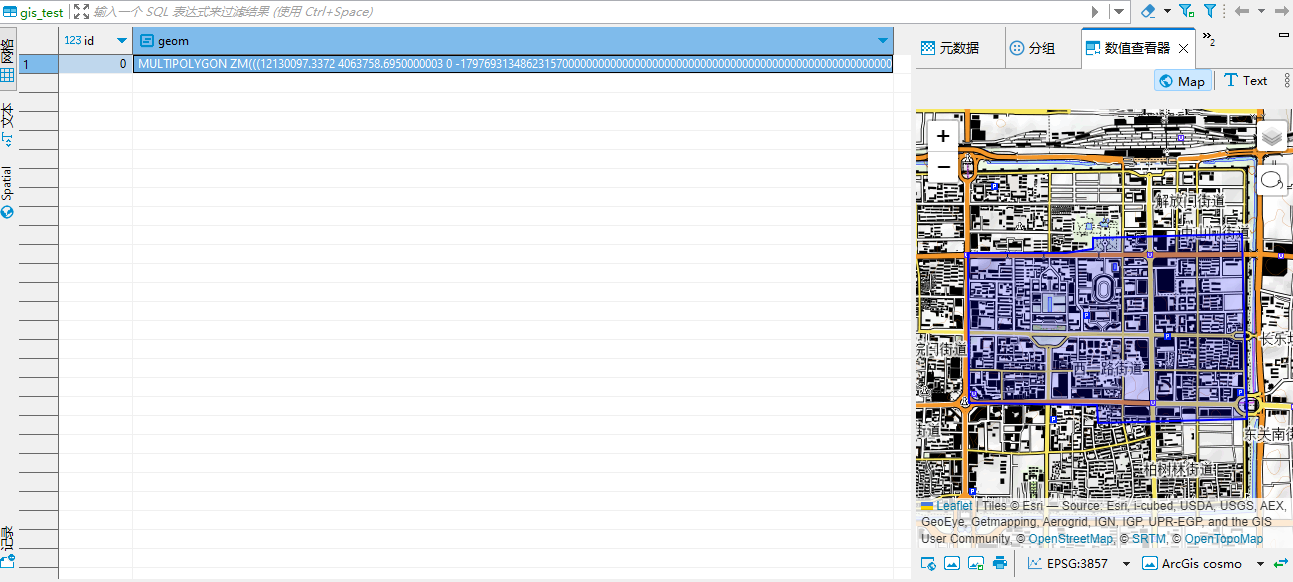Open map in browser icon
Screen dimensions: 1293x582
[927, 564]
